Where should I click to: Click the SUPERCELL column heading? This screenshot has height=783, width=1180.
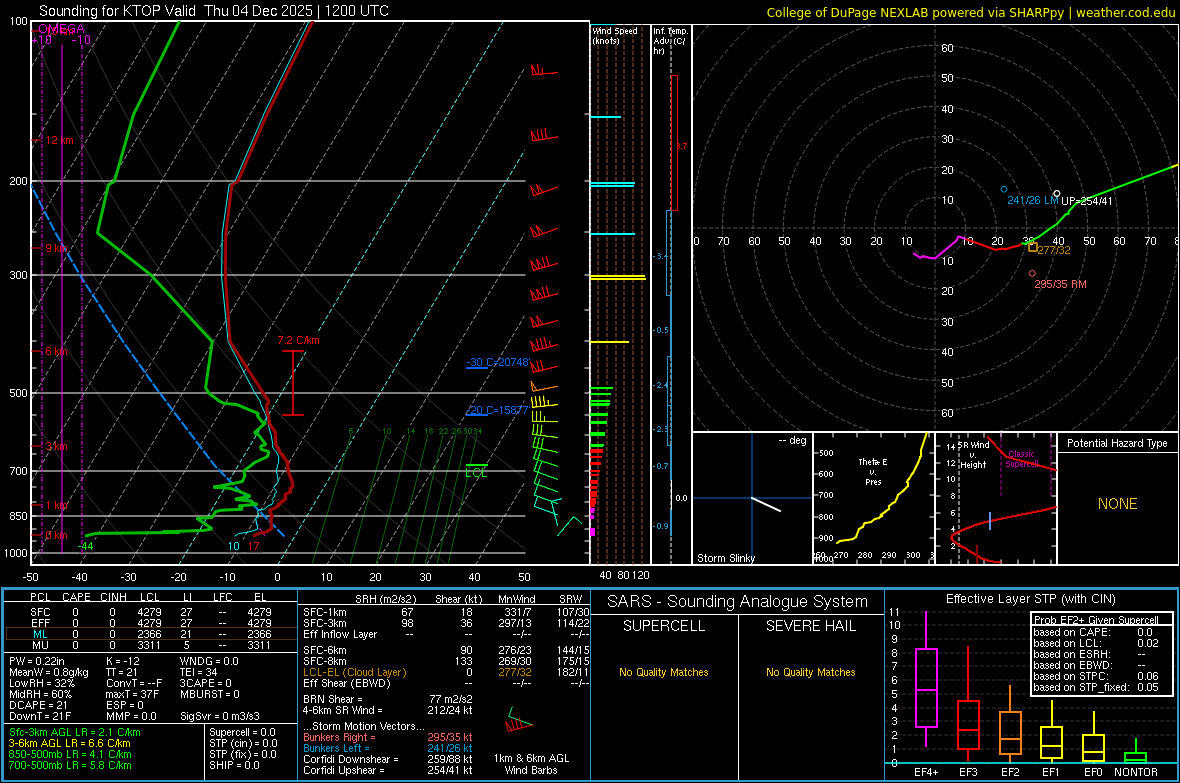(x=664, y=626)
